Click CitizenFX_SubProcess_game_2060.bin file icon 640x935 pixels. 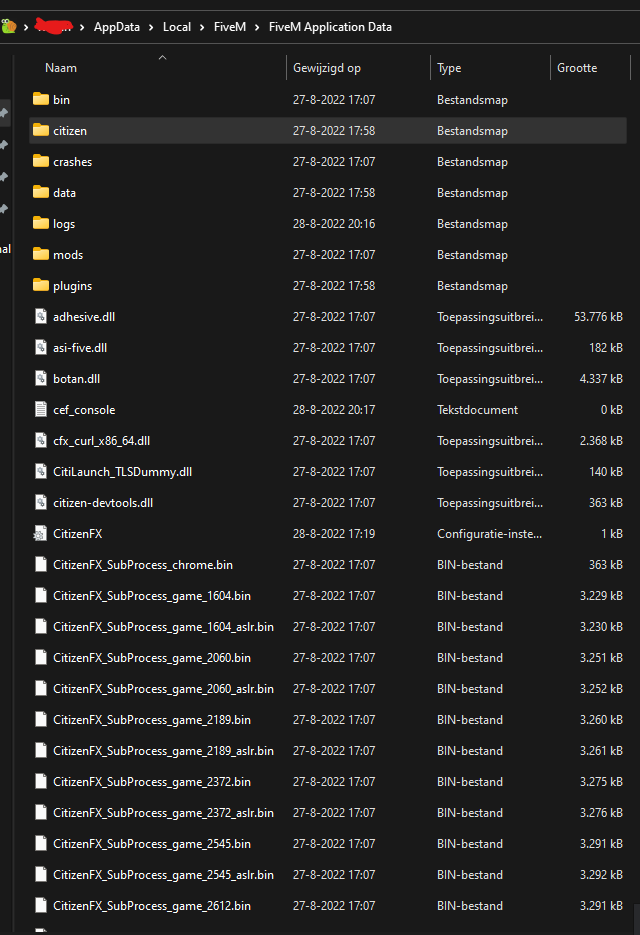[x=41, y=657]
